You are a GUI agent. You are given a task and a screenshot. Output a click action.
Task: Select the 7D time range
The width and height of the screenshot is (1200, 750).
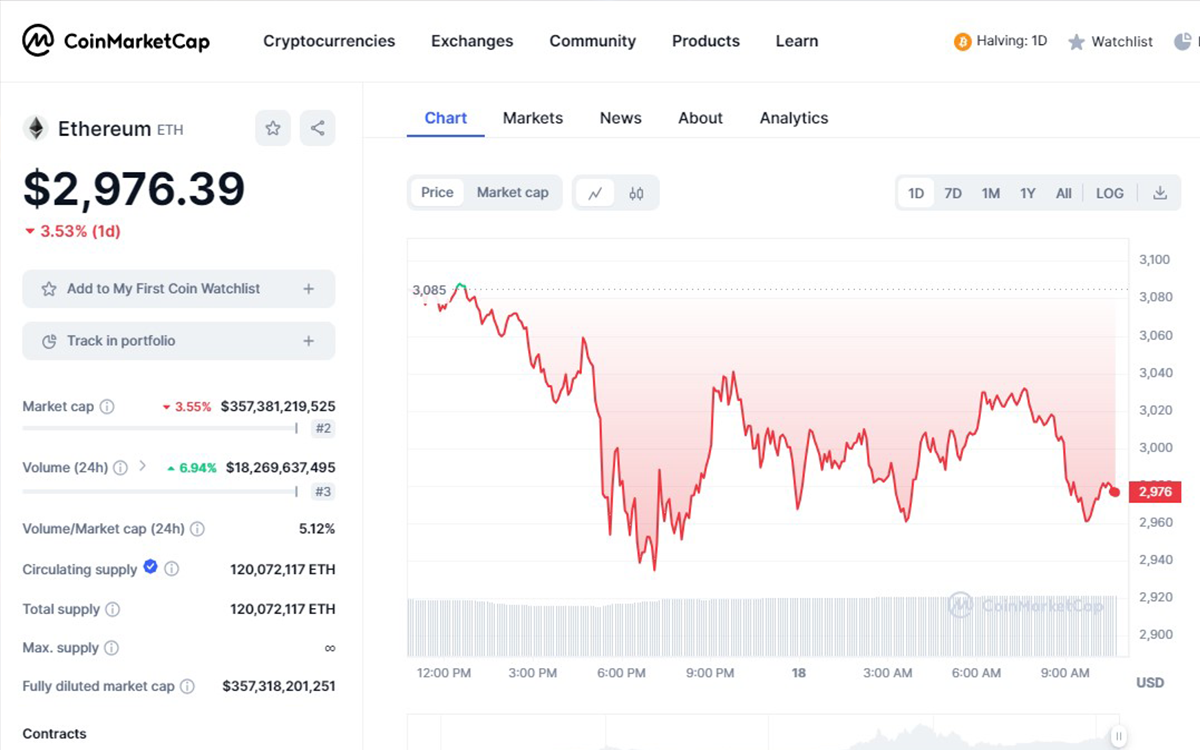(953, 193)
